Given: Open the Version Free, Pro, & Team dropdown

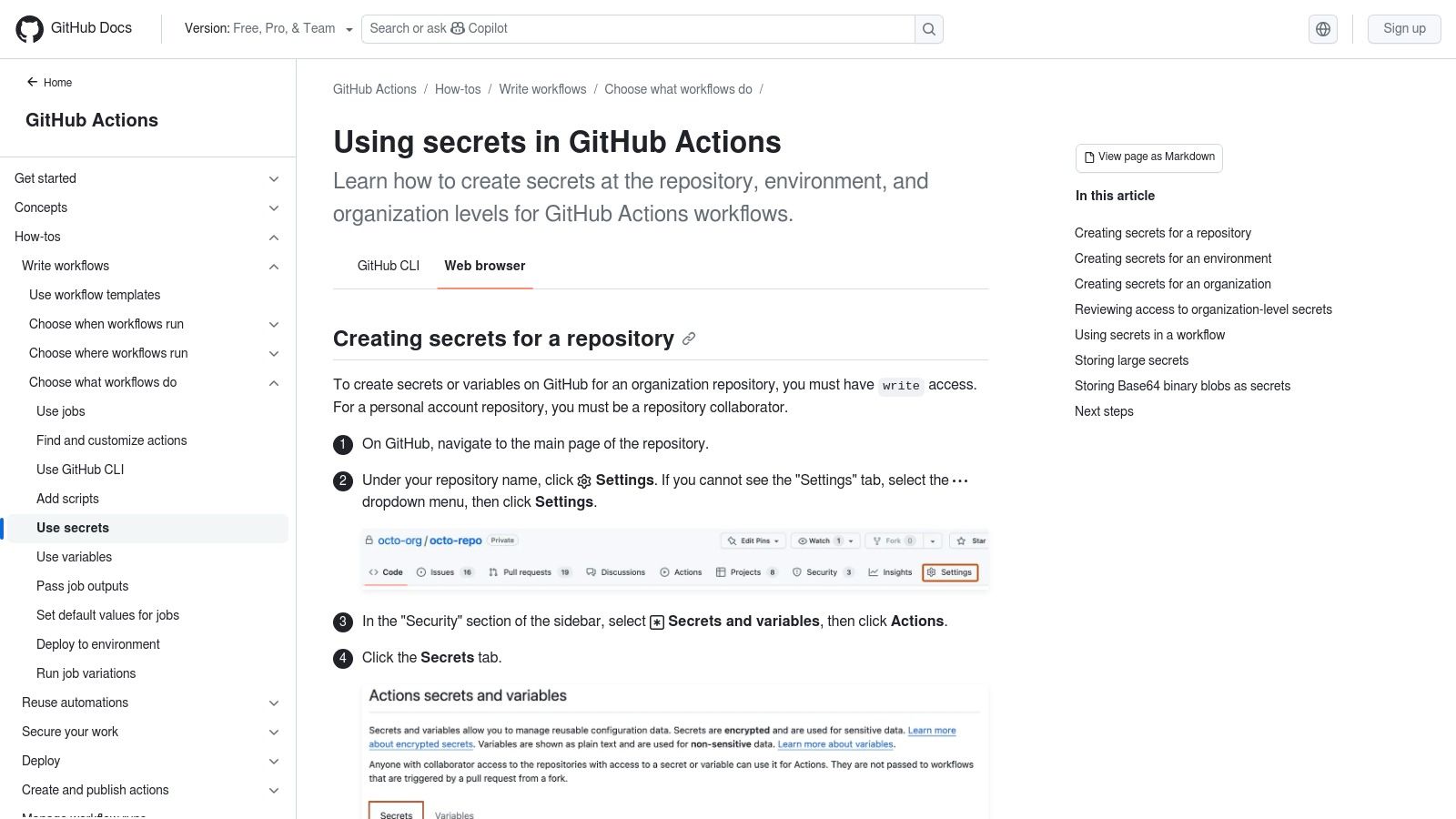Looking at the screenshot, I should click(x=268, y=29).
